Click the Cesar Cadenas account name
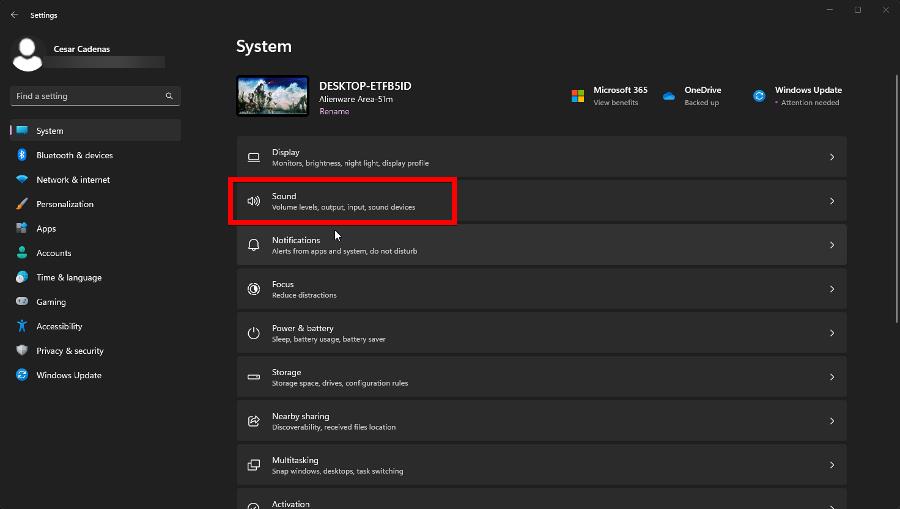This screenshot has height=509, width=900. click(x=82, y=49)
